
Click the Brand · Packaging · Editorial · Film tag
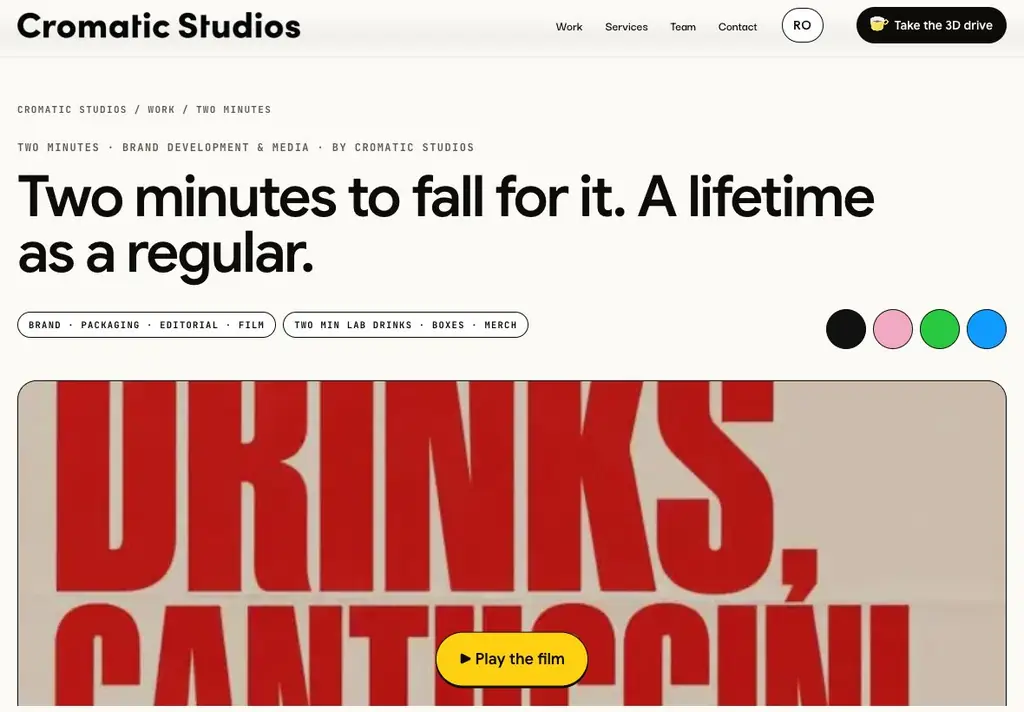pos(146,325)
